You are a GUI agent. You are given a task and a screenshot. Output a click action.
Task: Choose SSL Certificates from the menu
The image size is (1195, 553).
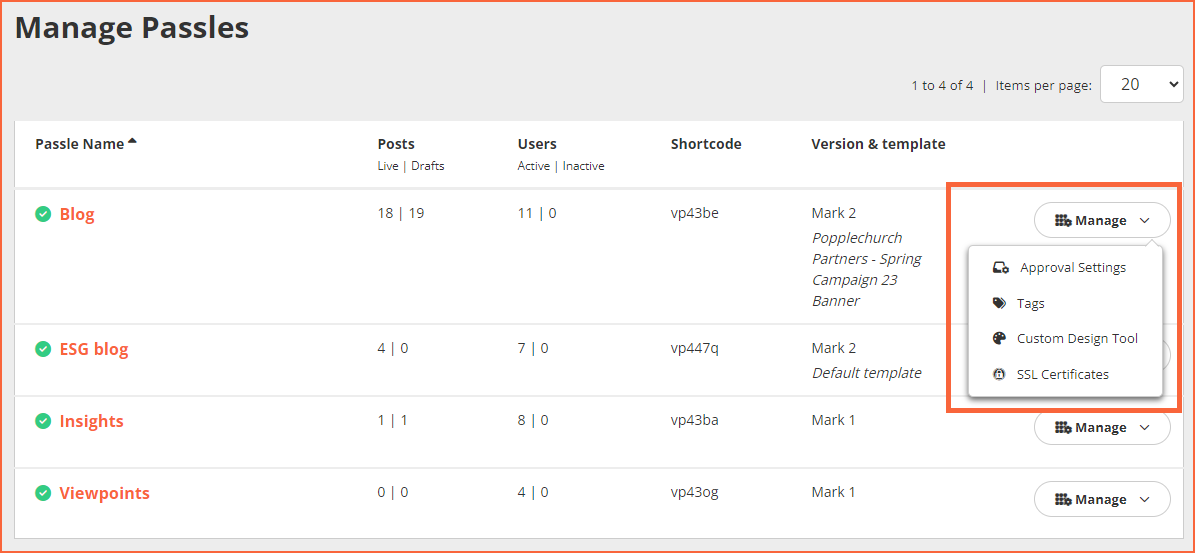pos(1065,374)
